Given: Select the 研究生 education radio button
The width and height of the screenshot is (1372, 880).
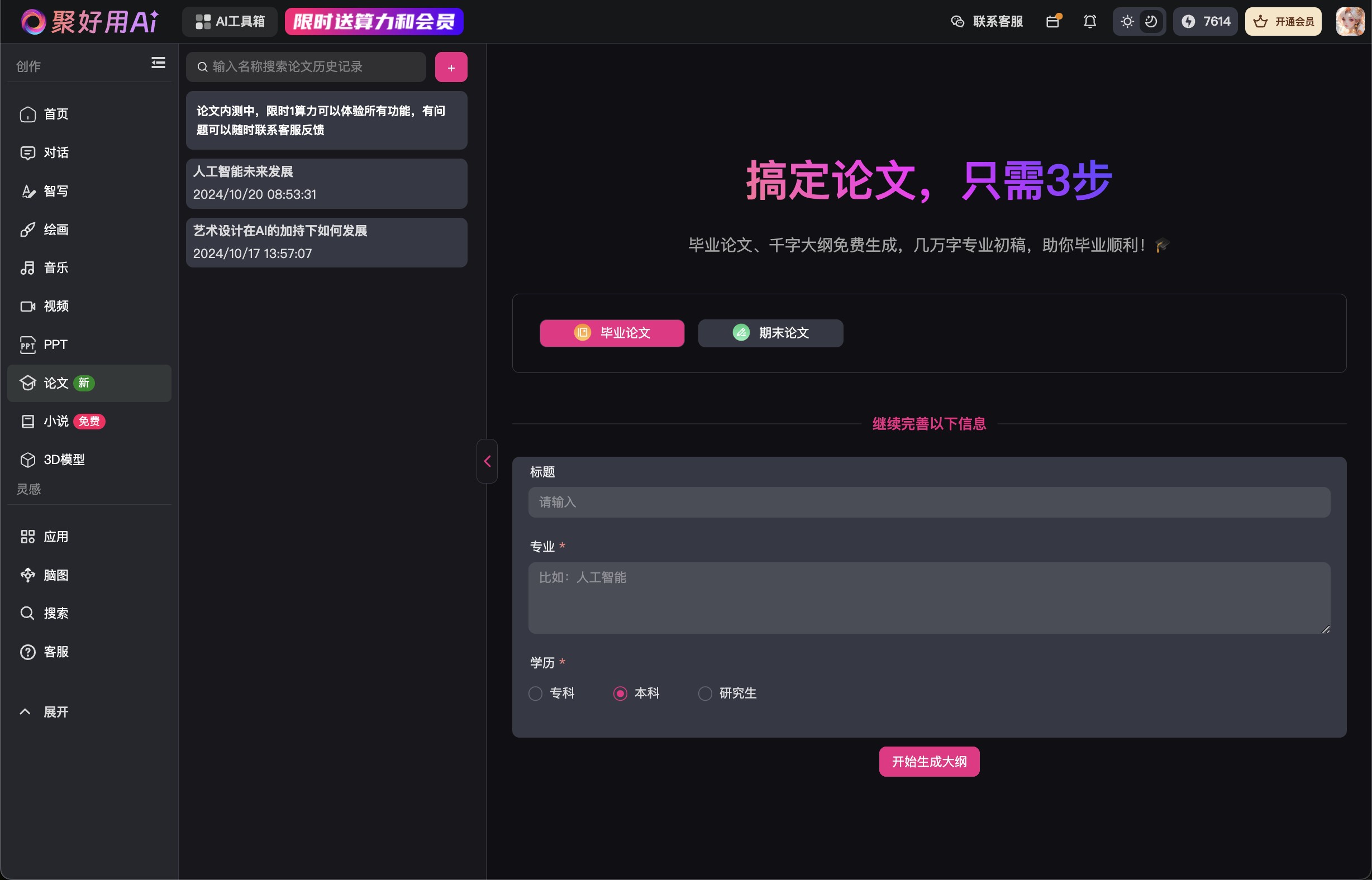Looking at the screenshot, I should point(705,693).
